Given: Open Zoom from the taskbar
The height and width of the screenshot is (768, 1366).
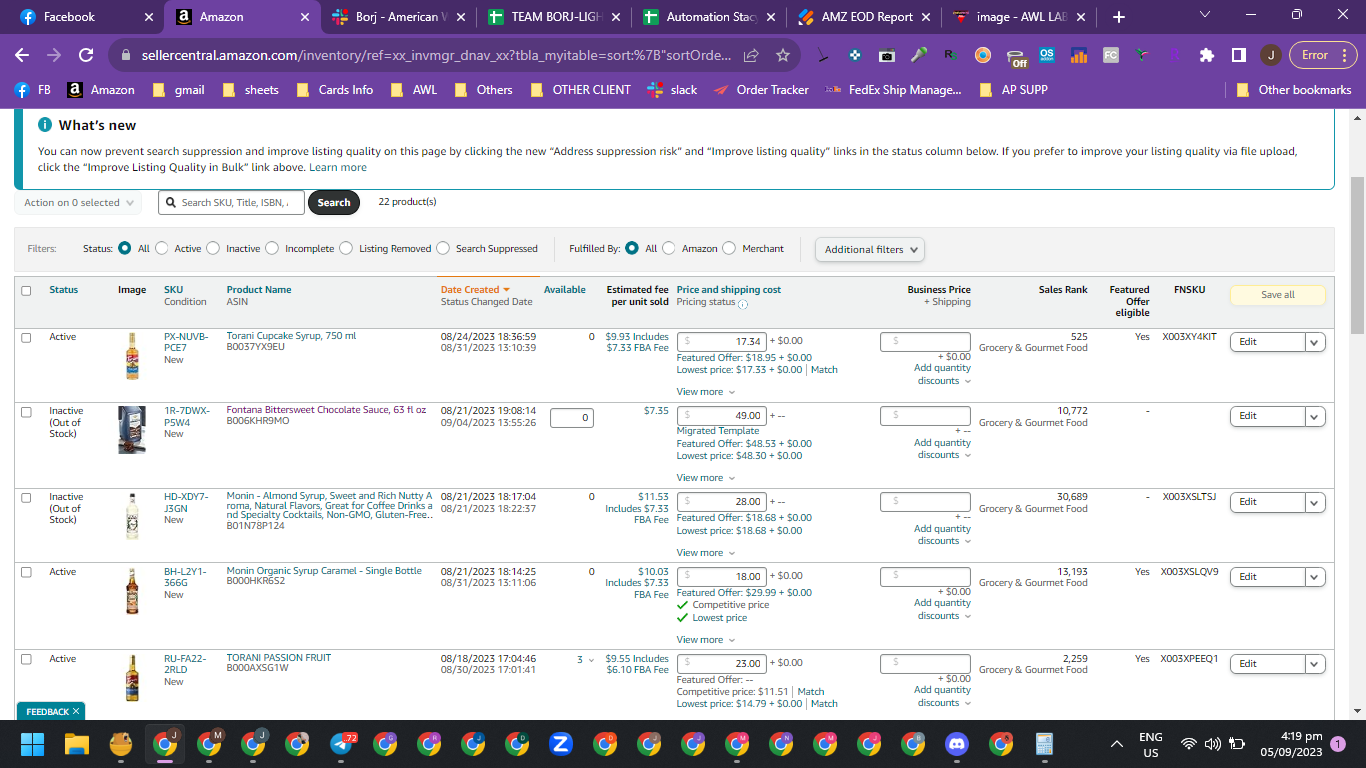Looking at the screenshot, I should 561,744.
